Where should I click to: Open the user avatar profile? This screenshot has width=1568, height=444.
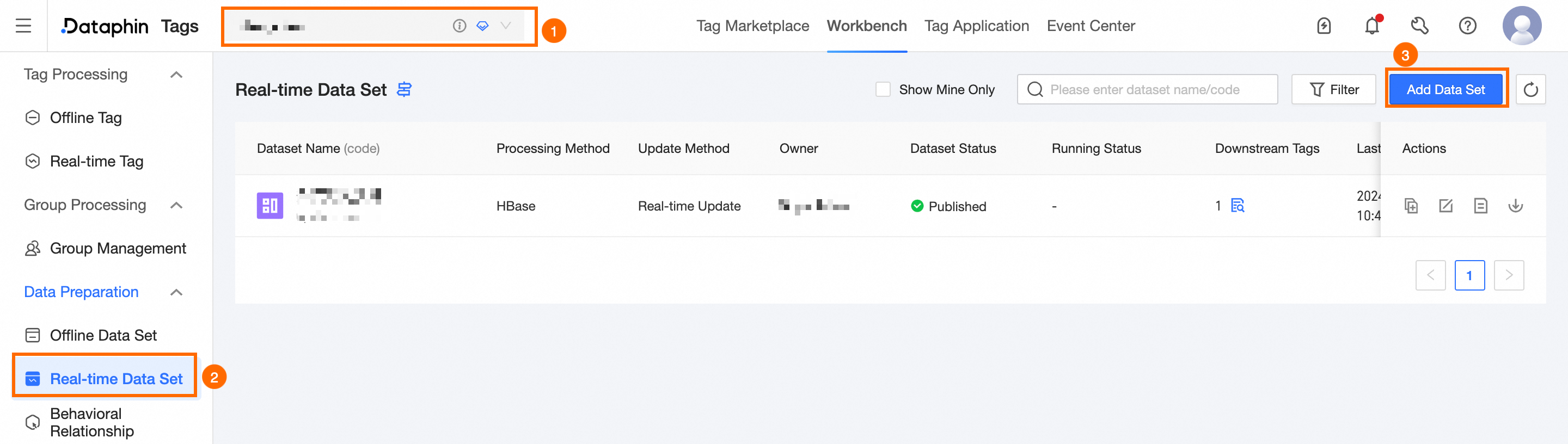pyautogui.click(x=1522, y=26)
